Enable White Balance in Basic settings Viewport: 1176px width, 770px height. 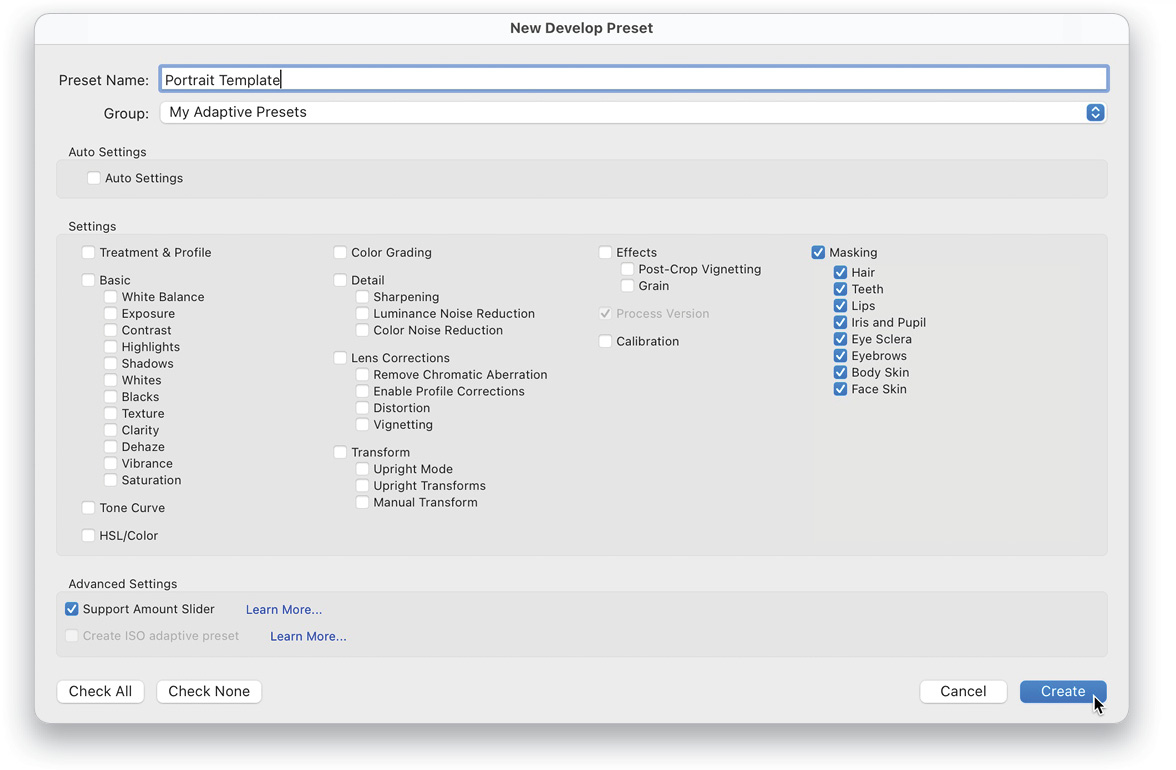coord(111,298)
